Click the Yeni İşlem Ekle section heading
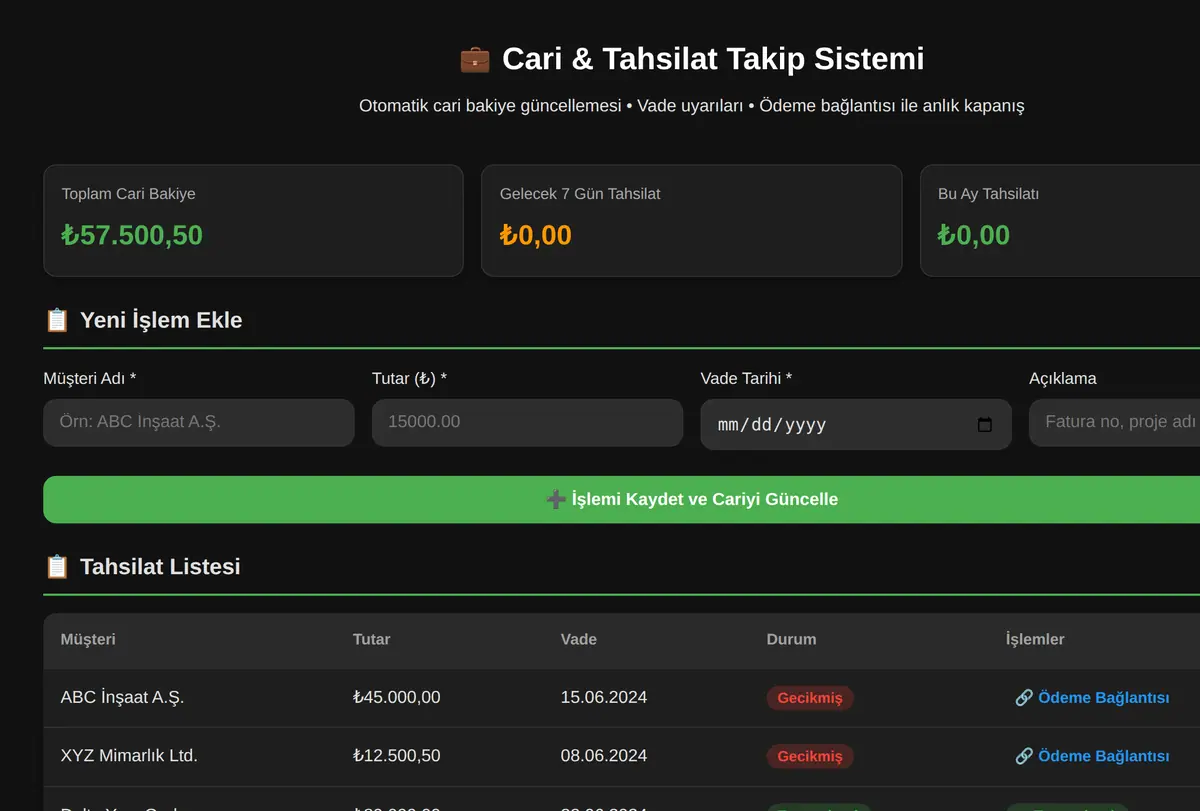Image resolution: width=1200 pixels, height=811 pixels. [161, 320]
